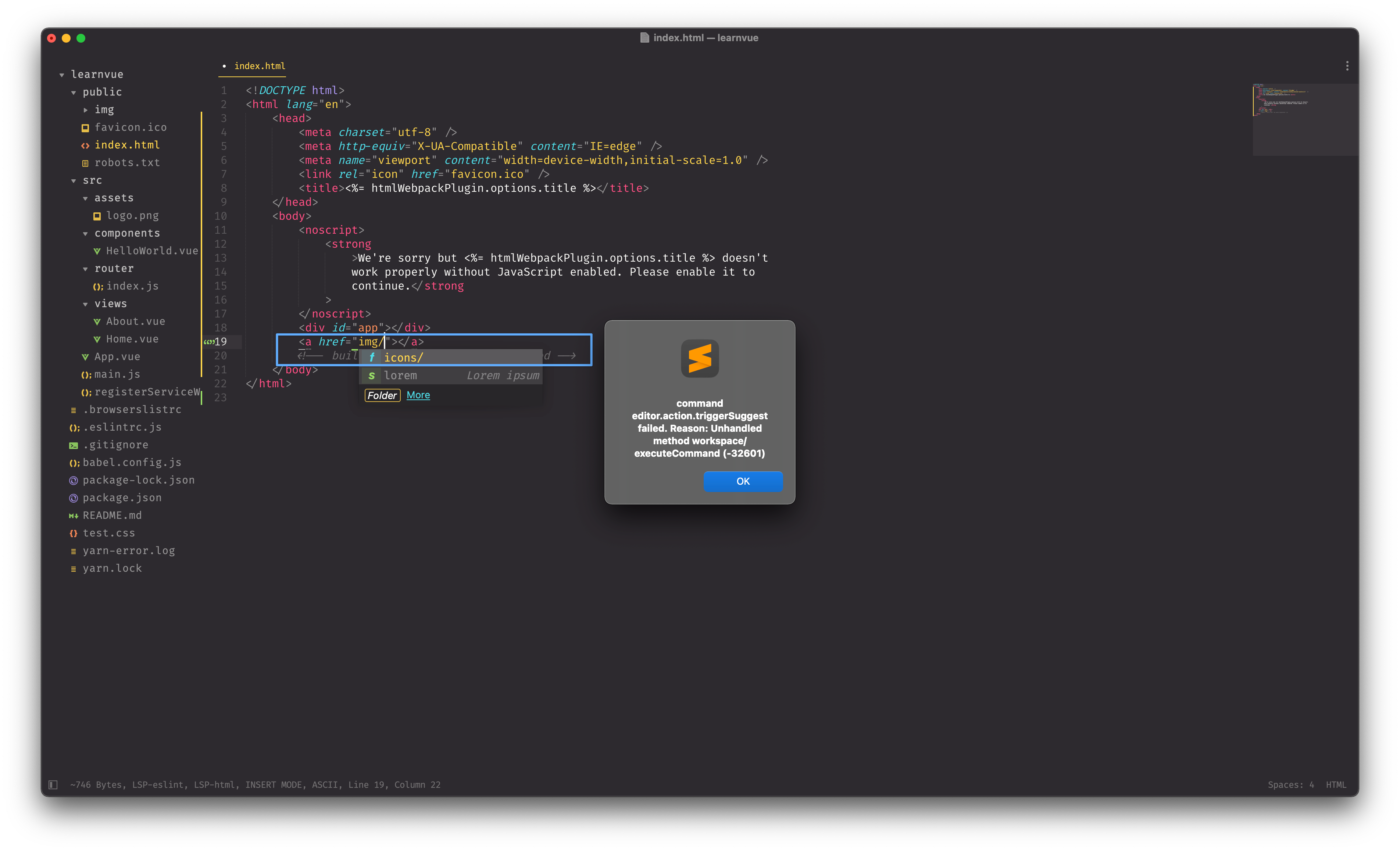The image size is (1400, 851).
Task: Toggle the sidebar via the status bar icon
Action: (x=53, y=784)
